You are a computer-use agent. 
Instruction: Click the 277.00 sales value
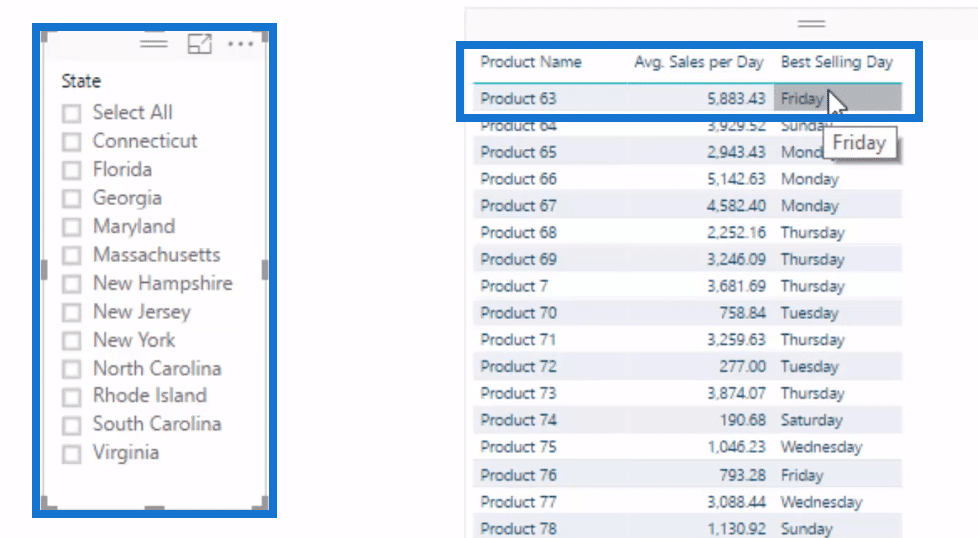pos(742,367)
